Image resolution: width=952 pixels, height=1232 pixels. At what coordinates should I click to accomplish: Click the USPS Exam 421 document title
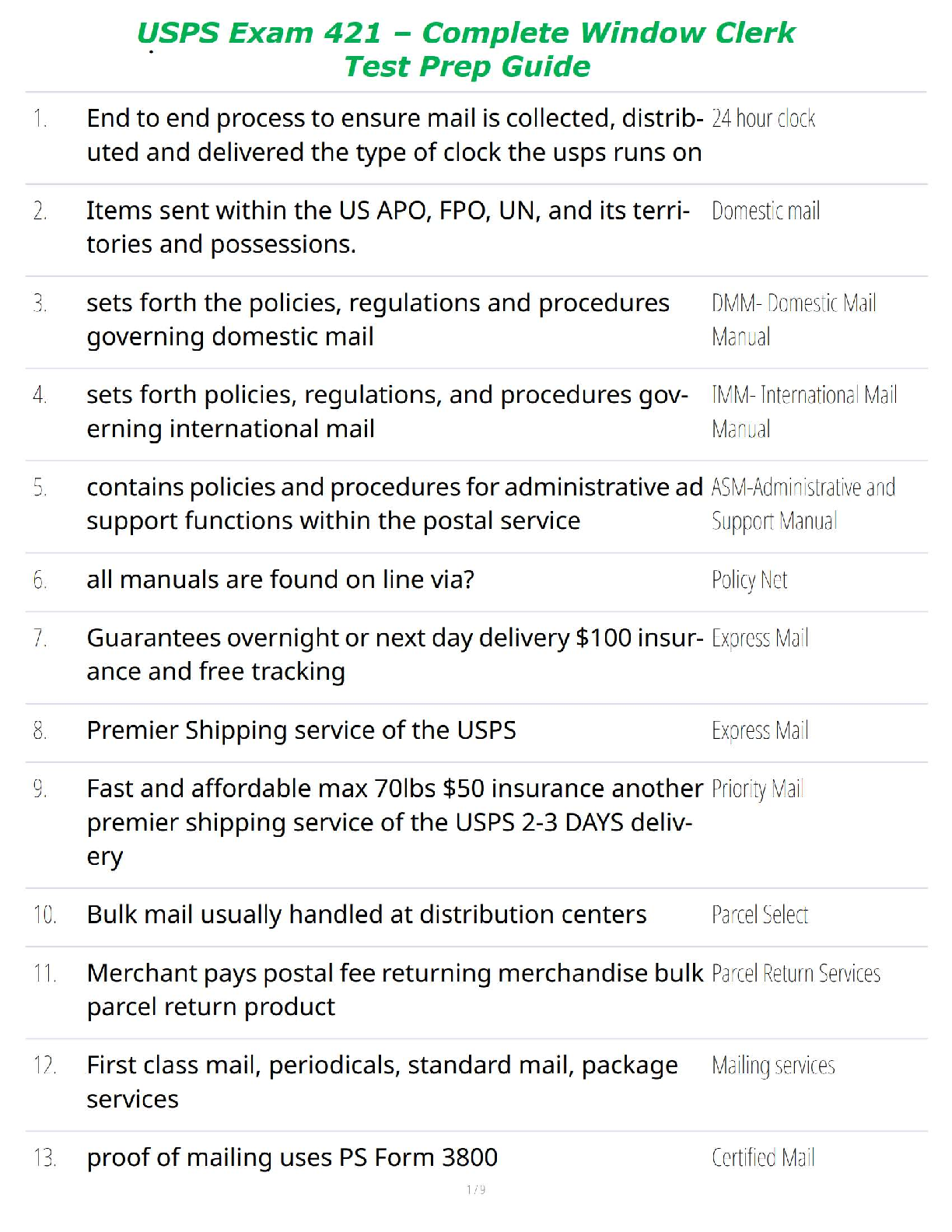pos(467,49)
